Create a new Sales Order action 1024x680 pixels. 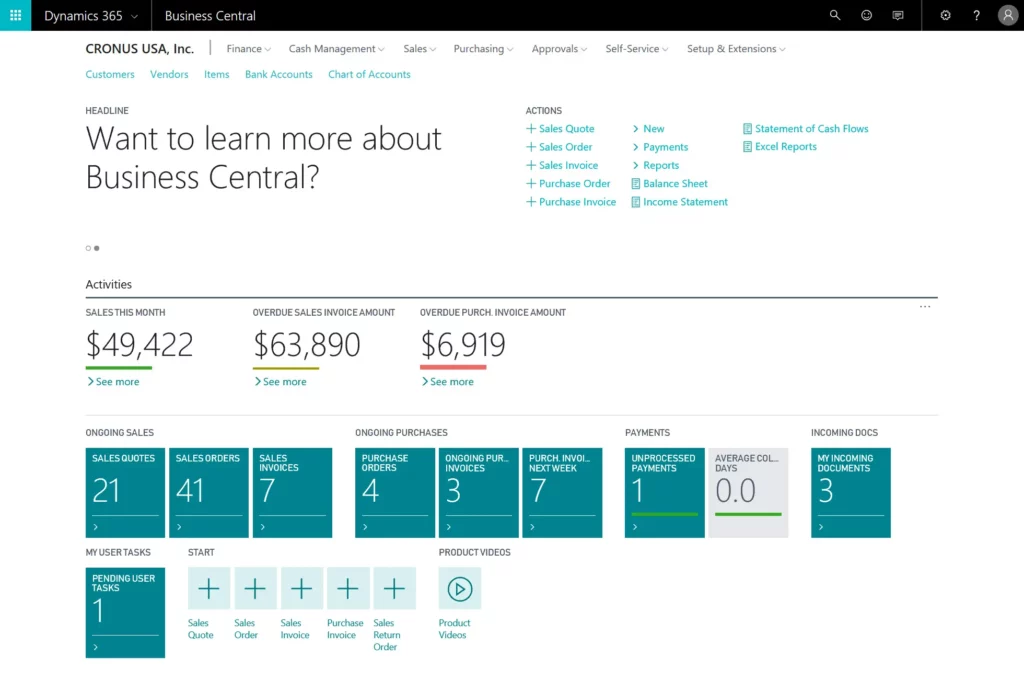point(559,147)
